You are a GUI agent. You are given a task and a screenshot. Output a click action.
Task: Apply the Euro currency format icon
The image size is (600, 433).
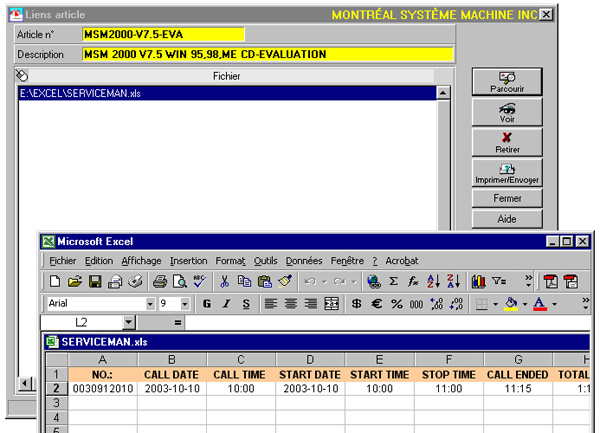pos(377,304)
